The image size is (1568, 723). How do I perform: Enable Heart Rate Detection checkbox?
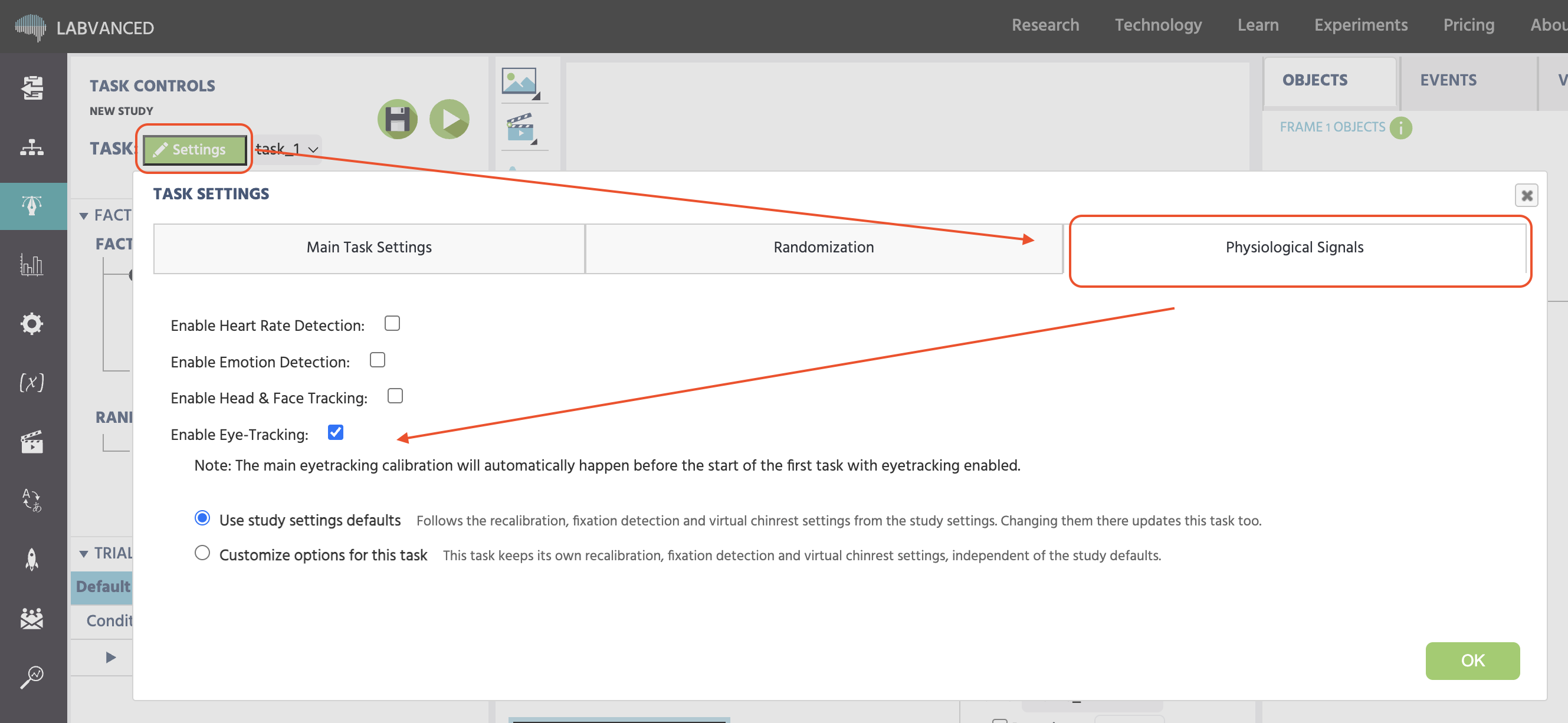pos(392,323)
